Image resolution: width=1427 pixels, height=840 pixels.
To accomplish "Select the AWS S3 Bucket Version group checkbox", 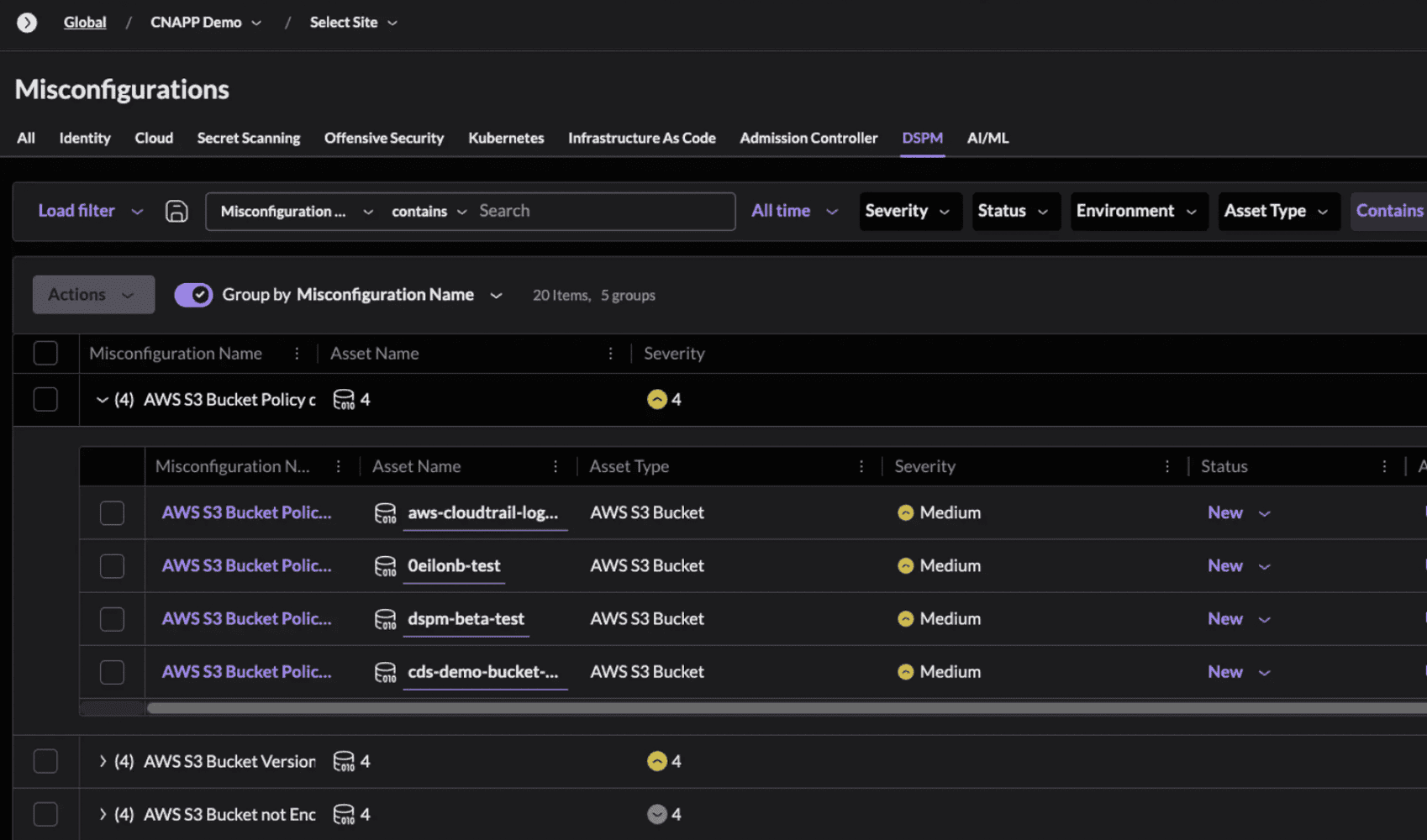I will pos(45,761).
